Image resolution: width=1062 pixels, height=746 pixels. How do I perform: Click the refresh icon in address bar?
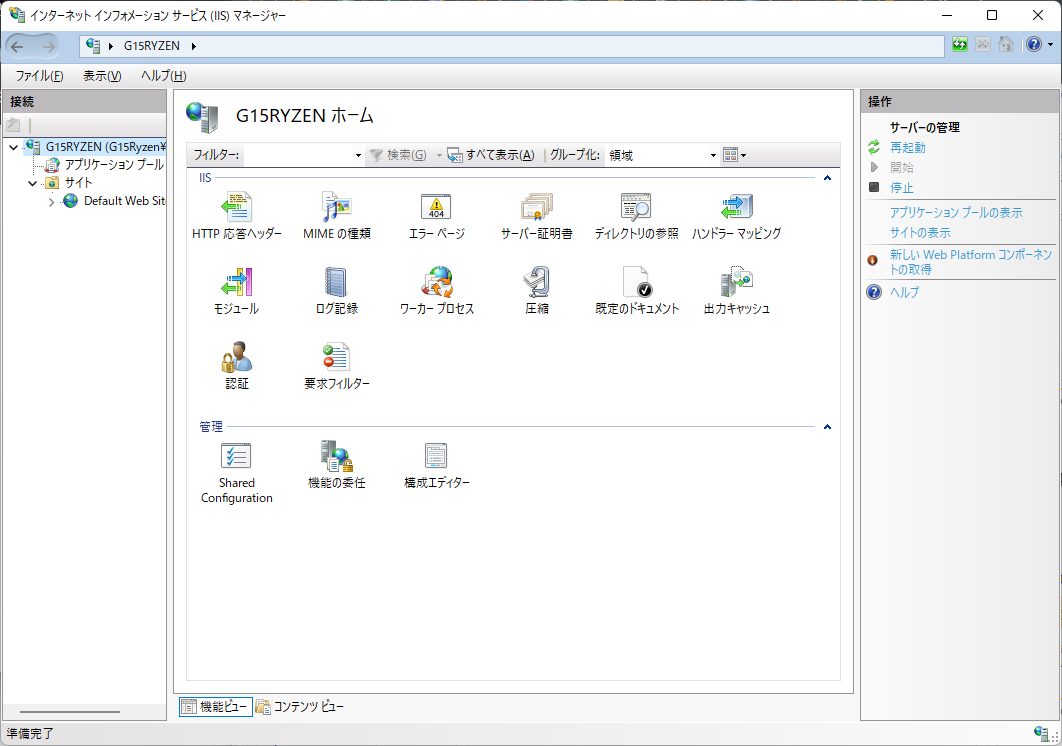[x=960, y=45]
